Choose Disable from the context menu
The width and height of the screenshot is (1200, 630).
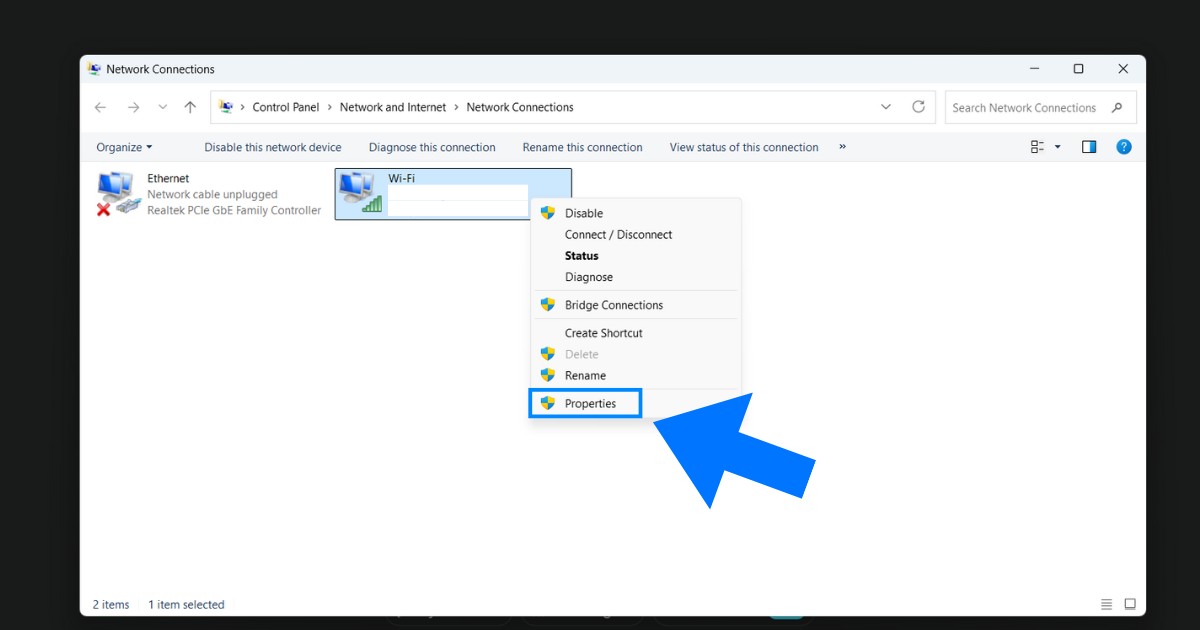(583, 213)
